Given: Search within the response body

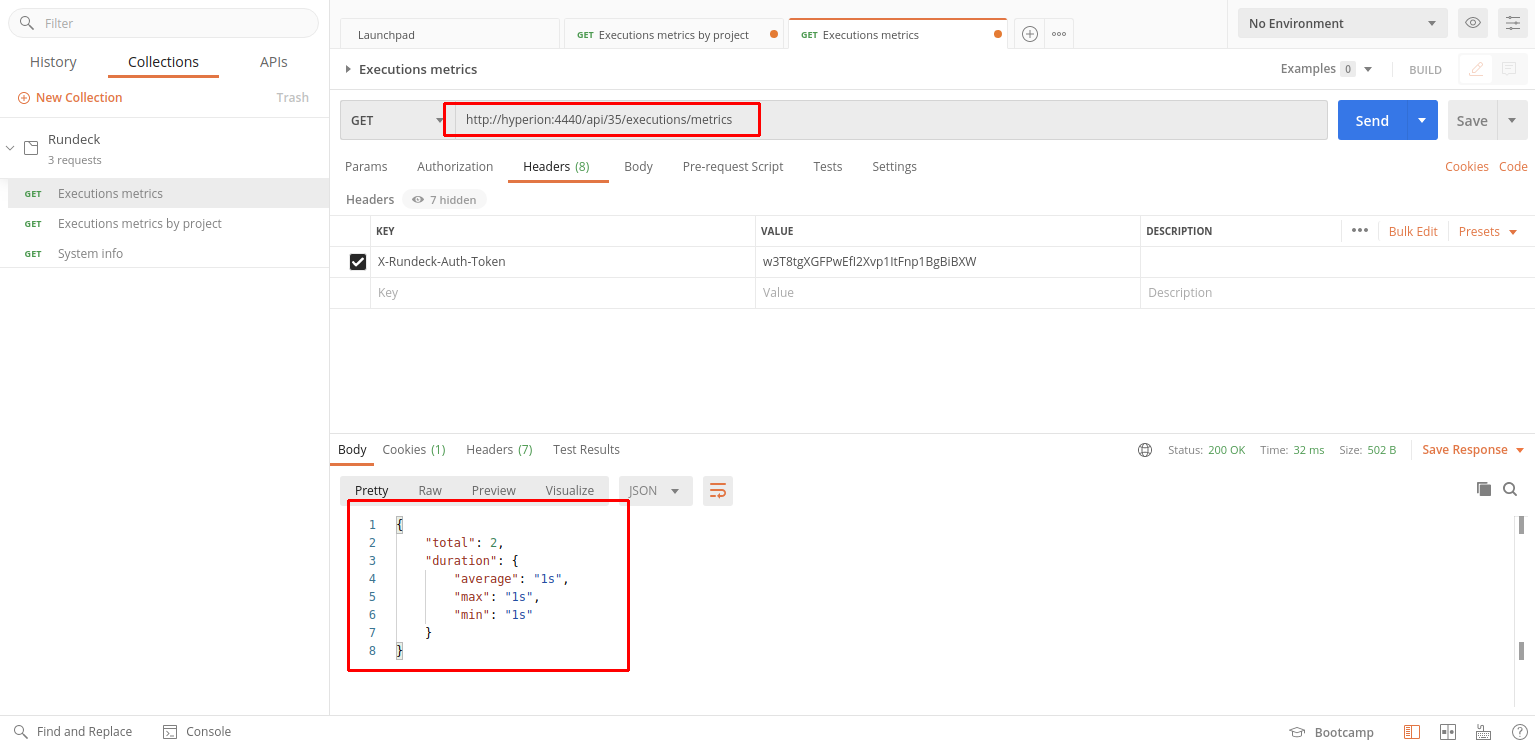Looking at the screenshot, I should coord(1510,489).
